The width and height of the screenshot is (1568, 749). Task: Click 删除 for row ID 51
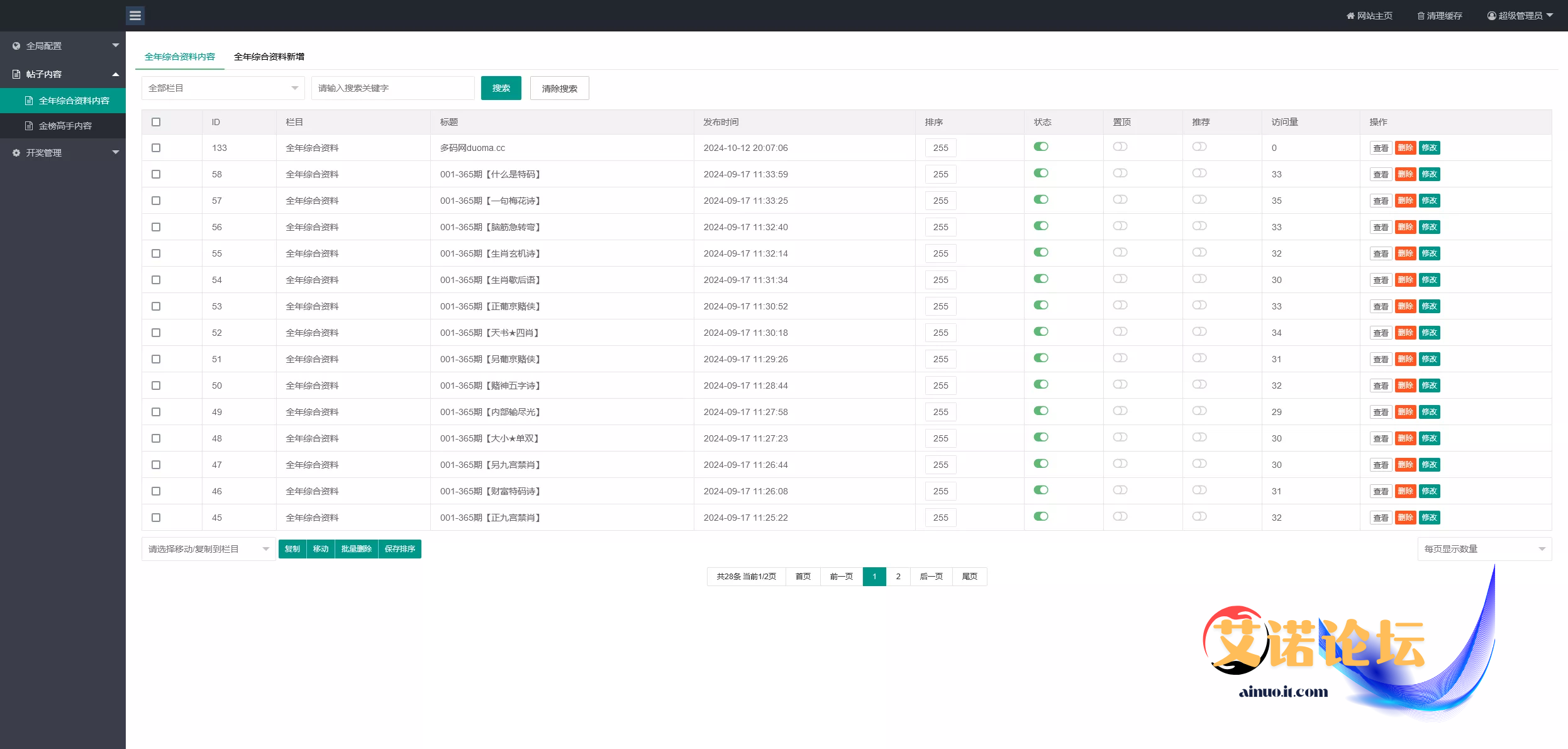point(1406,359)
